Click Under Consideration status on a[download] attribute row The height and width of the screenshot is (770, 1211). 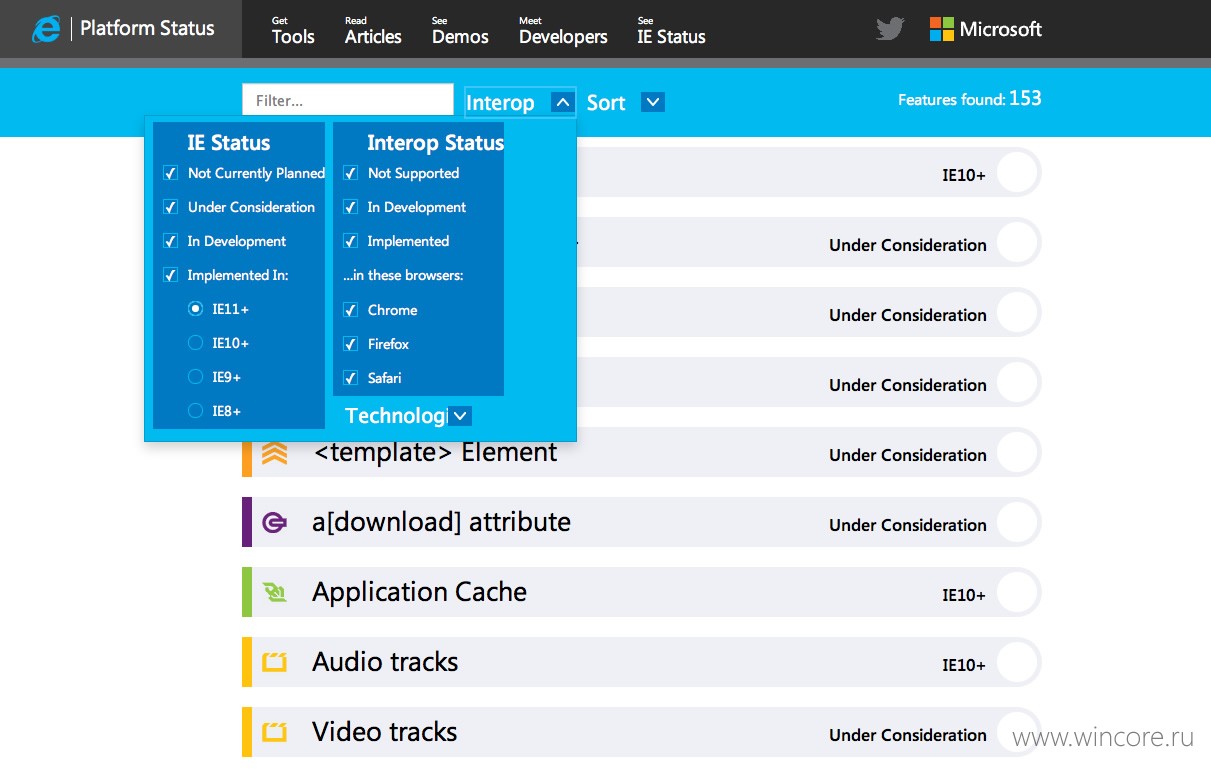click(x=908, y=525)
